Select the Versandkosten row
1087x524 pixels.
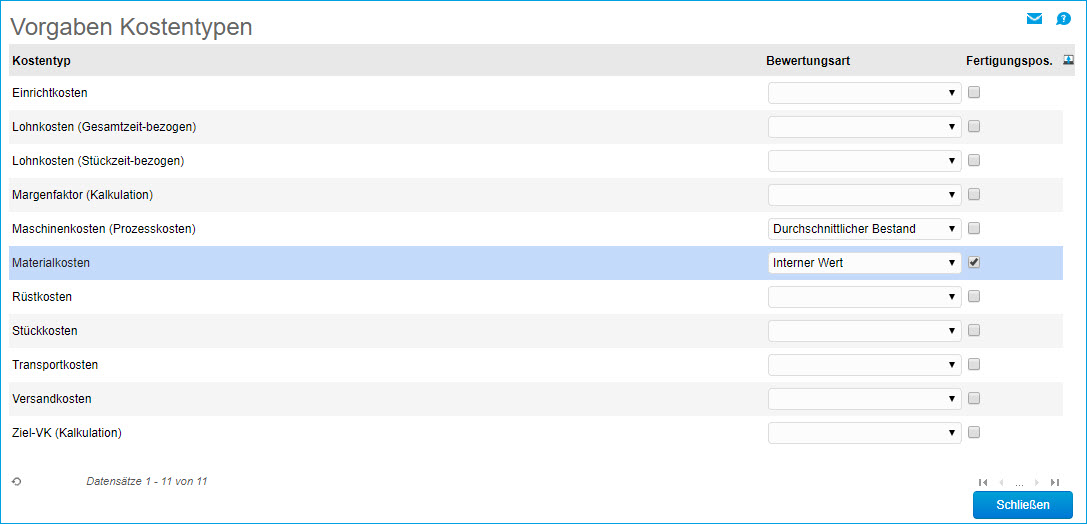[52, 399]
